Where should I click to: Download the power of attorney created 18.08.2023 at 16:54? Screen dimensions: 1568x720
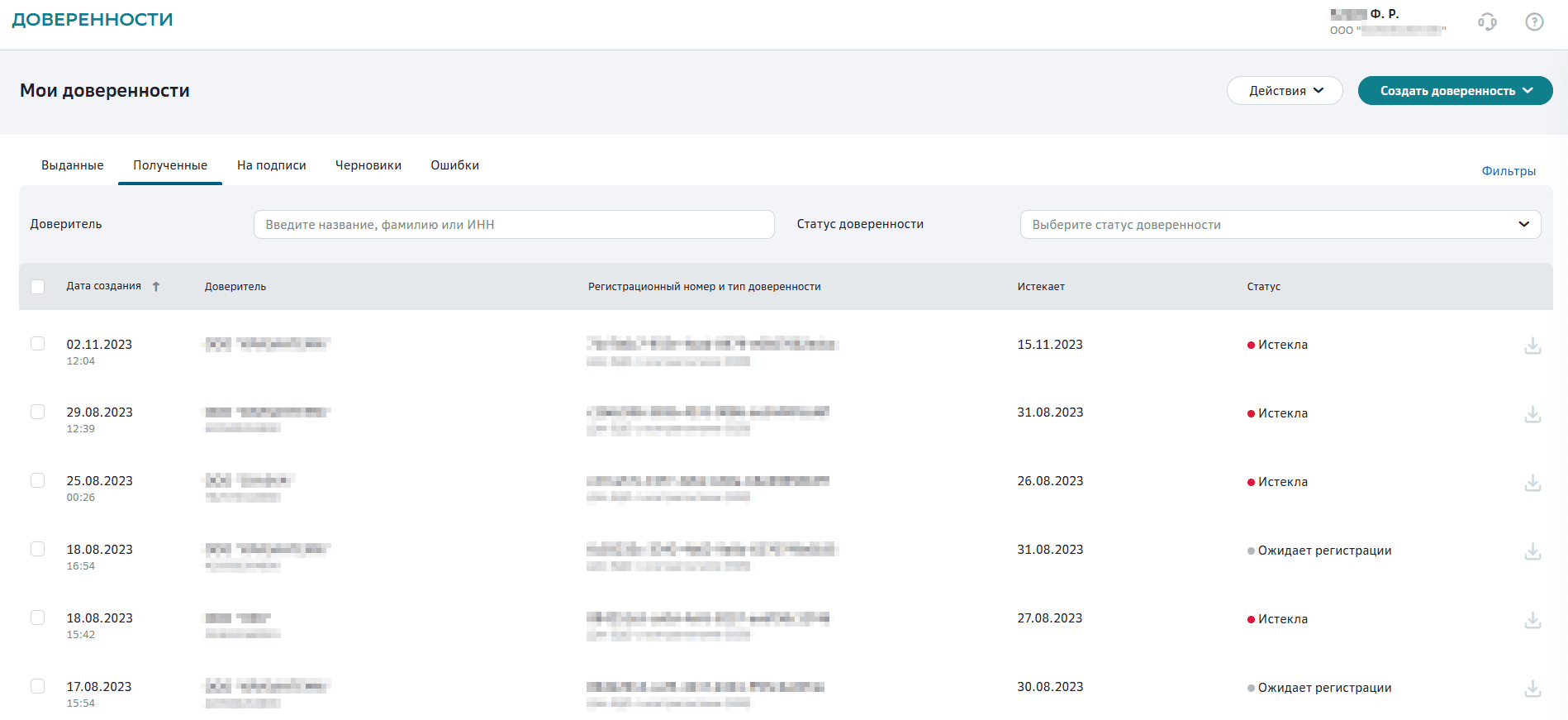[1532, 551]
